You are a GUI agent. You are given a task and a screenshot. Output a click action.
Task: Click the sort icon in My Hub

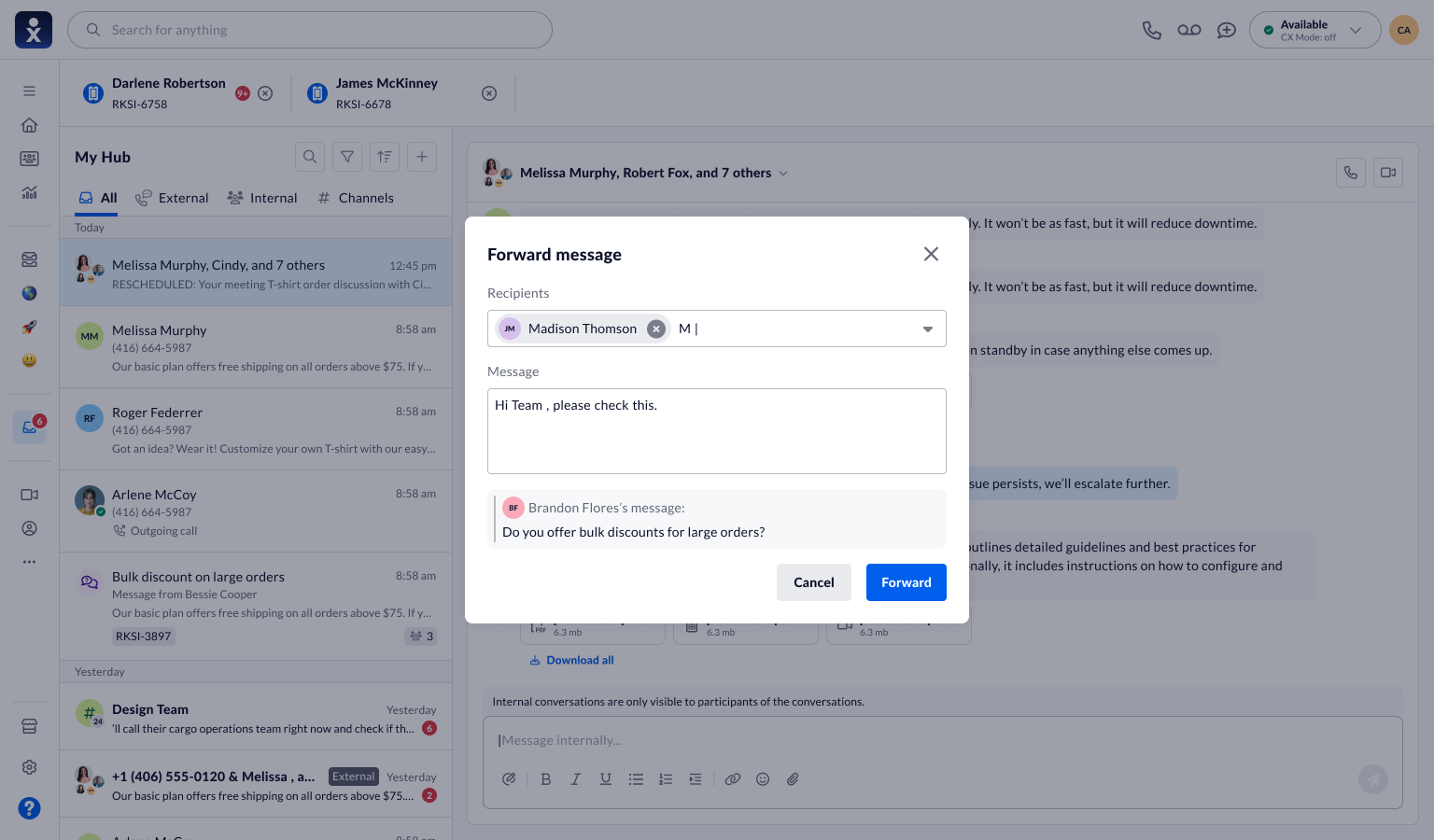point(385,157)
